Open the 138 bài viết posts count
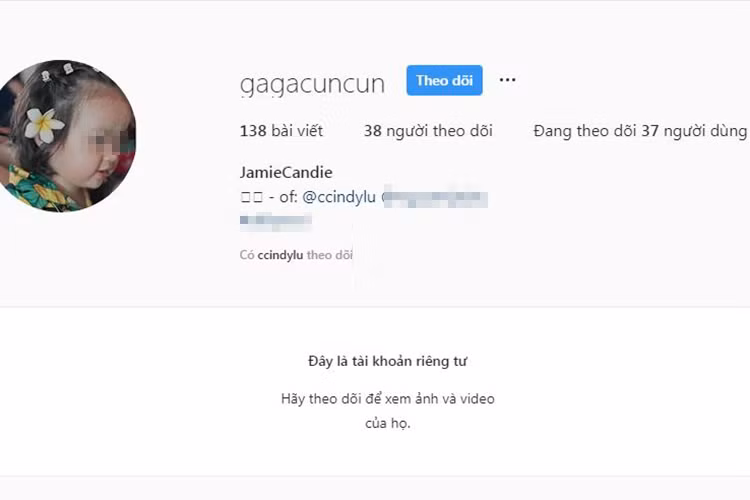The height and width of the screenshot is (500, 750). pyautogui.click(x=281, y=131)
